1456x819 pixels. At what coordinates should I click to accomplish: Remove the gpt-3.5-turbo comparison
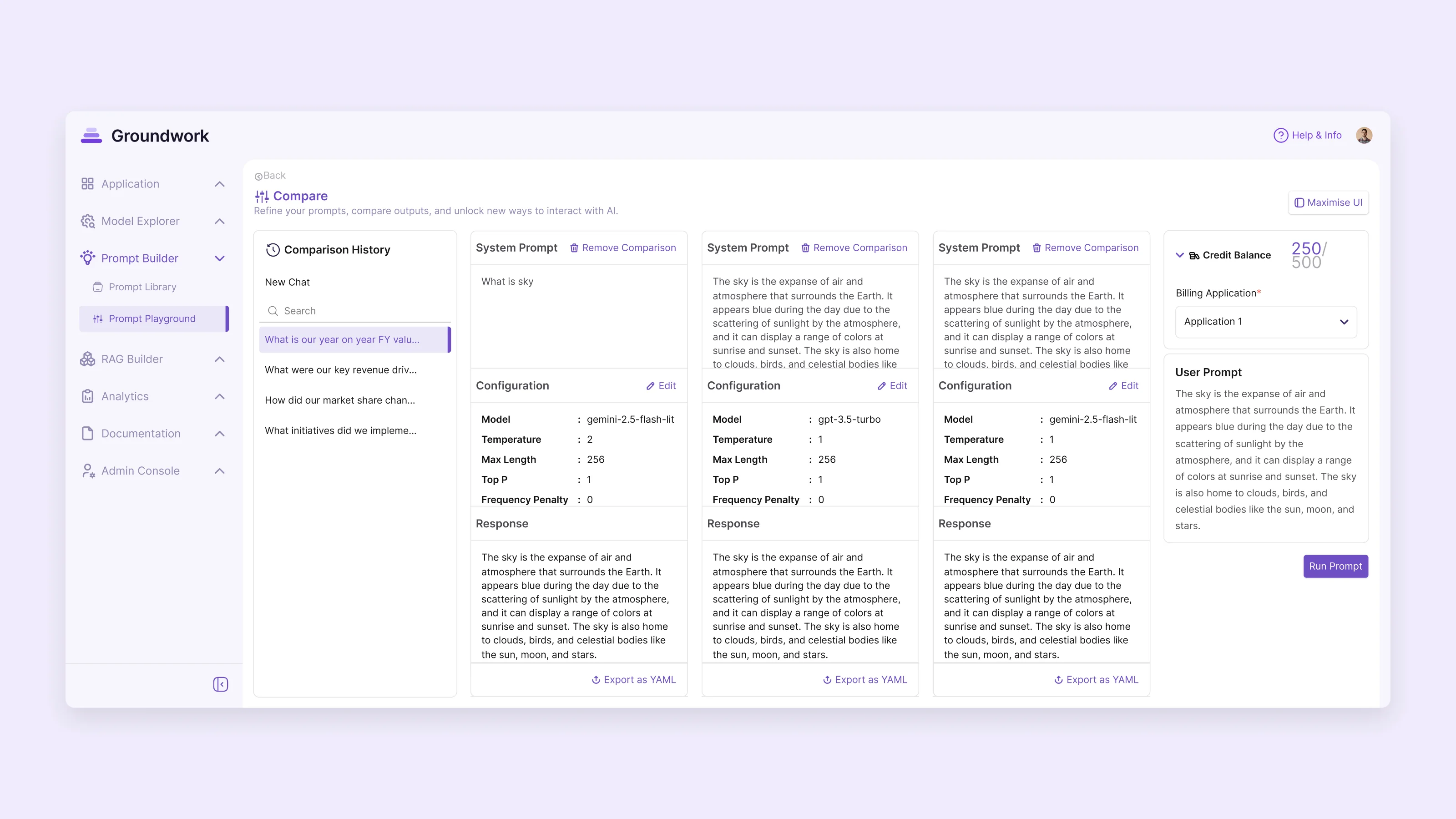point(854,248)
